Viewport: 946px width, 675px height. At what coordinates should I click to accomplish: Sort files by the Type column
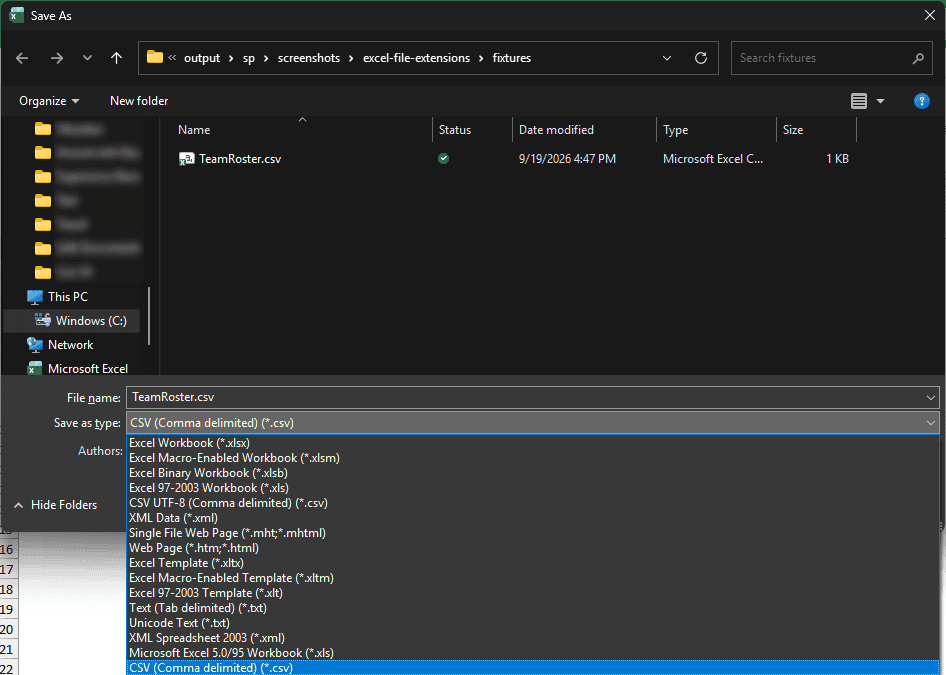[716, 130]
